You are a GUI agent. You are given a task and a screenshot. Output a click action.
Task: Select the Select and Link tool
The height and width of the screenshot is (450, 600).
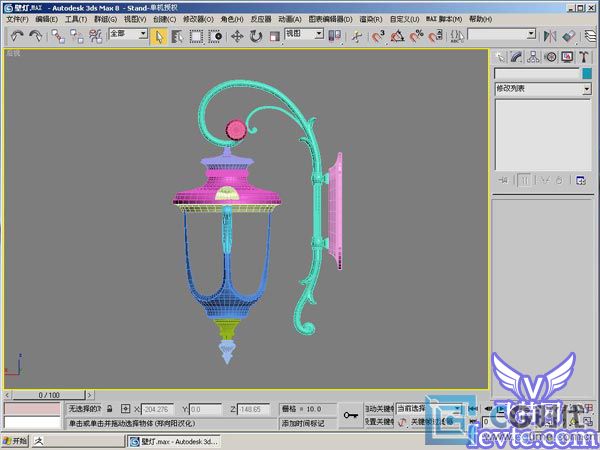(58, 36)
